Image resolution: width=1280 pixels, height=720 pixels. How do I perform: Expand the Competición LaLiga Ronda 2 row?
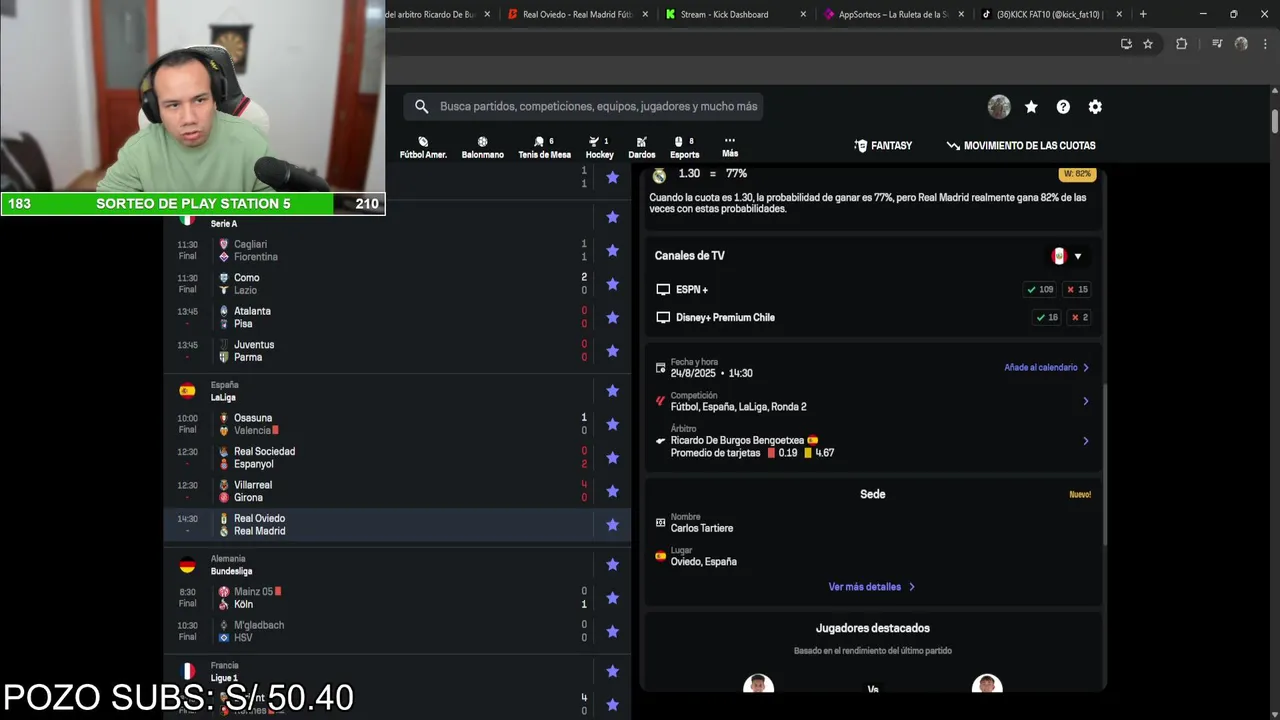coord(873,401)
